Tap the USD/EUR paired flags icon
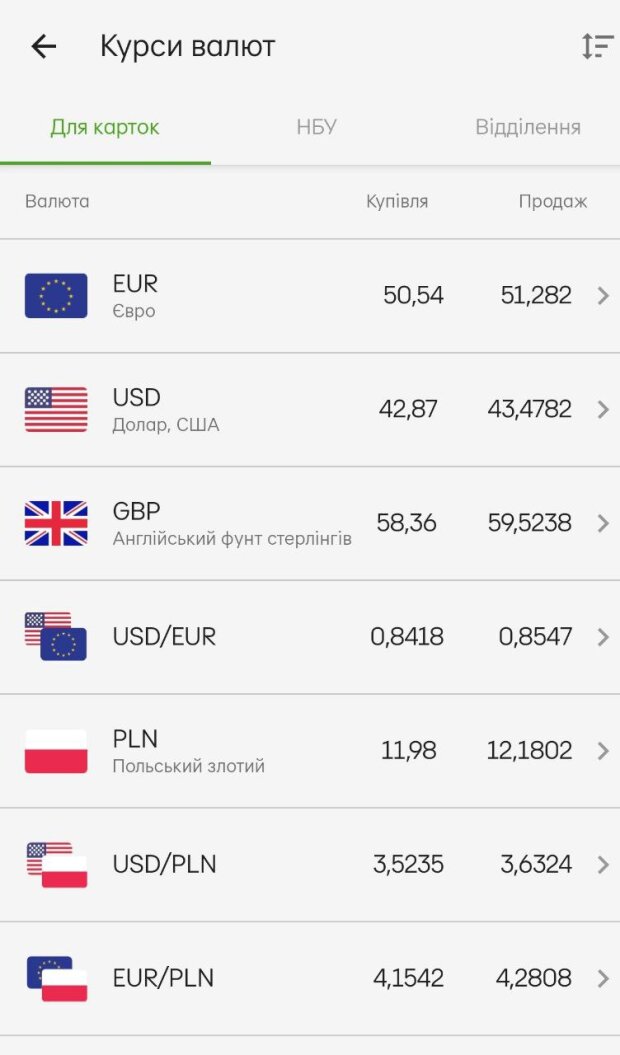620x1055 pixels. 56,637
